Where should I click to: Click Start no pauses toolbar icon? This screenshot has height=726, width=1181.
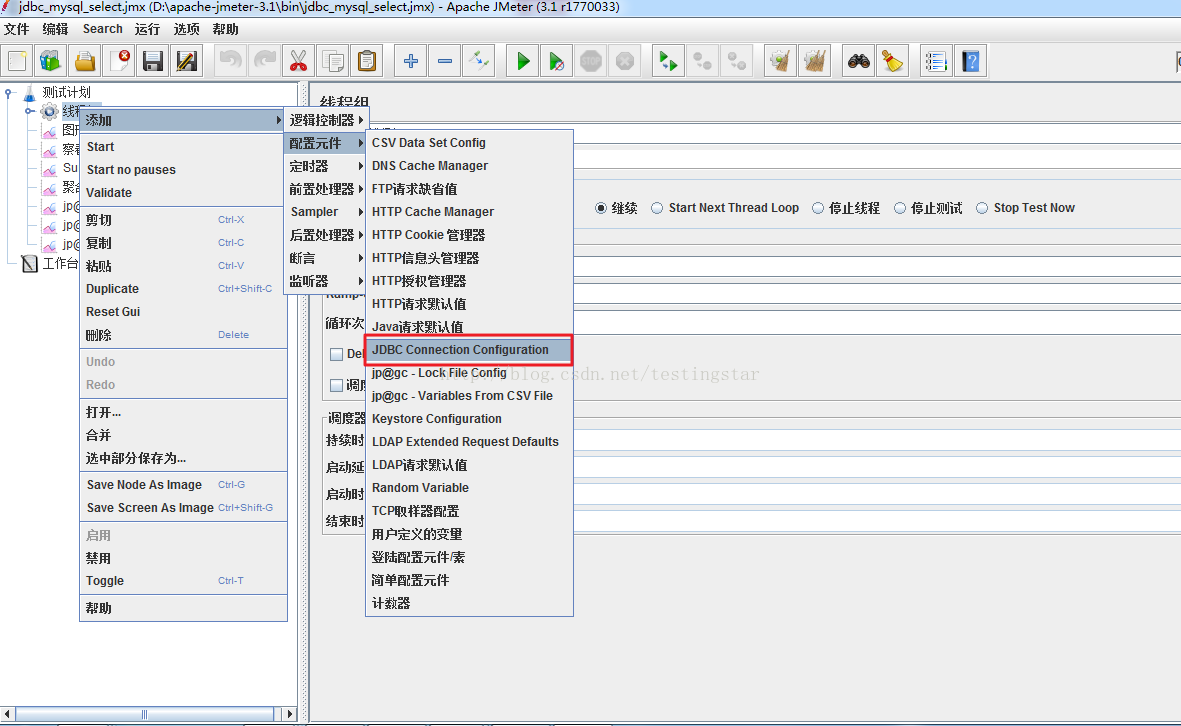(557, 61)
